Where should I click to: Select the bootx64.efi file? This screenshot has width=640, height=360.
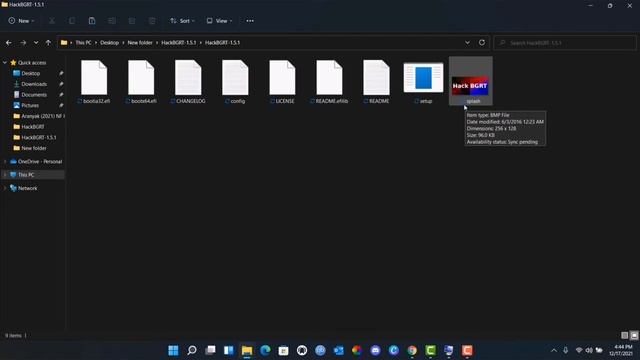pyautogui.click(x=141, y=82)
